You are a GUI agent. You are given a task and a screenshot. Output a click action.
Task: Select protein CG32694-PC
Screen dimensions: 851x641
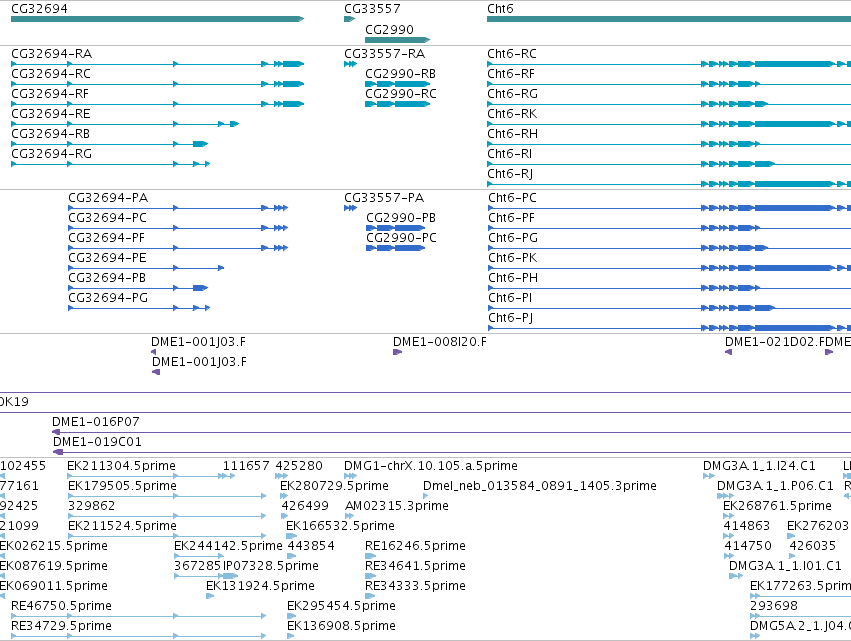pos(178,228)
